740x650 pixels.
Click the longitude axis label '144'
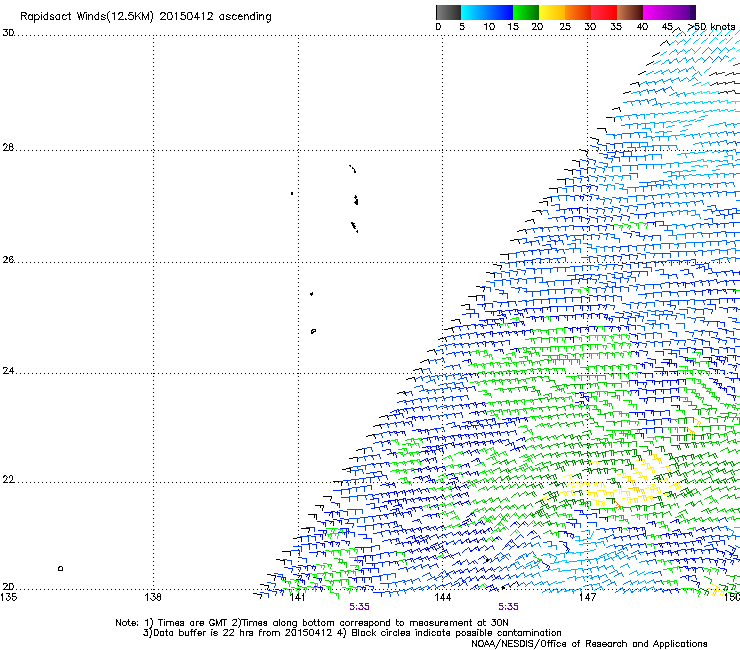(442, 597)
